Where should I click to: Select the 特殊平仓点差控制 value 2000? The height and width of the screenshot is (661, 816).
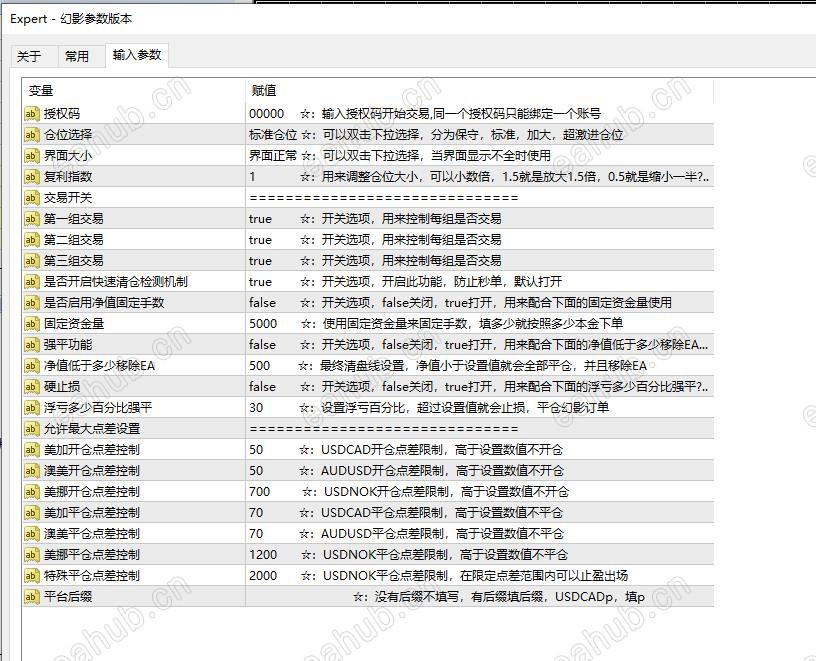coord(263,576)
